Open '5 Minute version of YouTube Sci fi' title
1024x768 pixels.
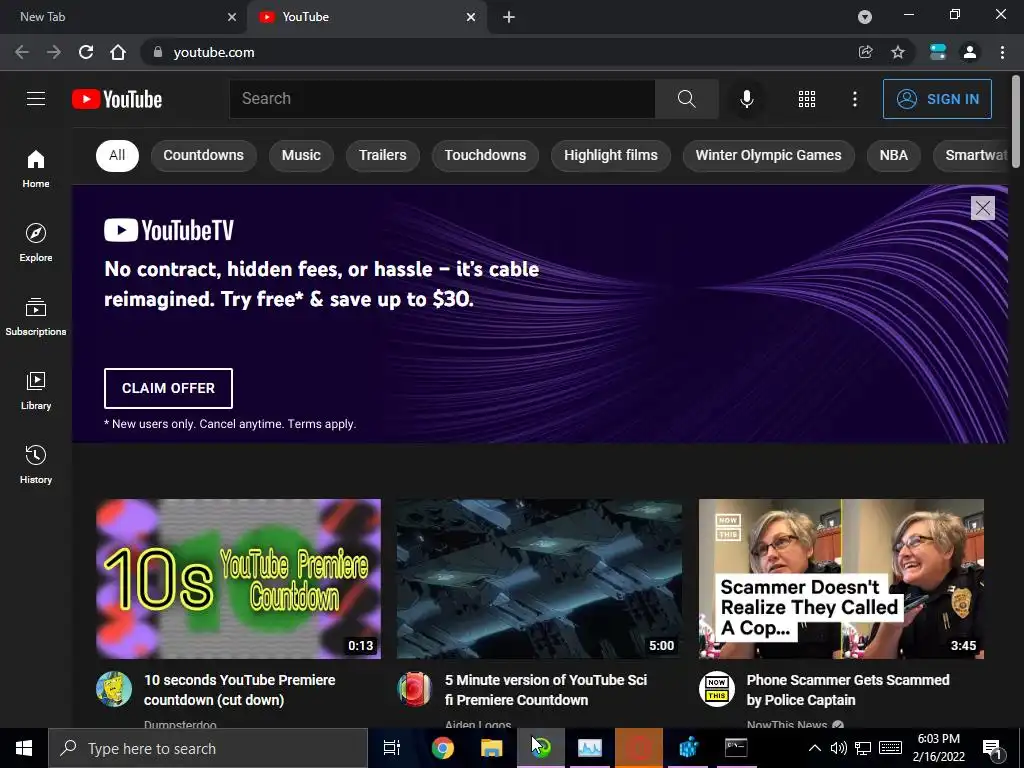pos(546,690)
